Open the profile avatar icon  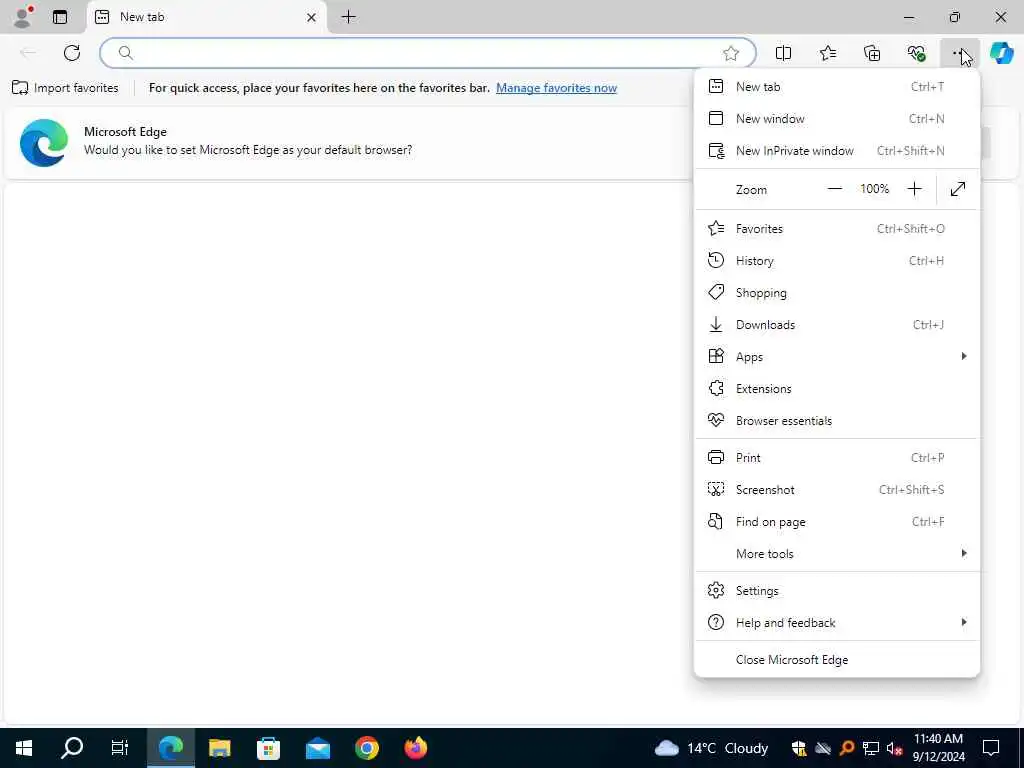pyautogui.click(x=23, y=17)
